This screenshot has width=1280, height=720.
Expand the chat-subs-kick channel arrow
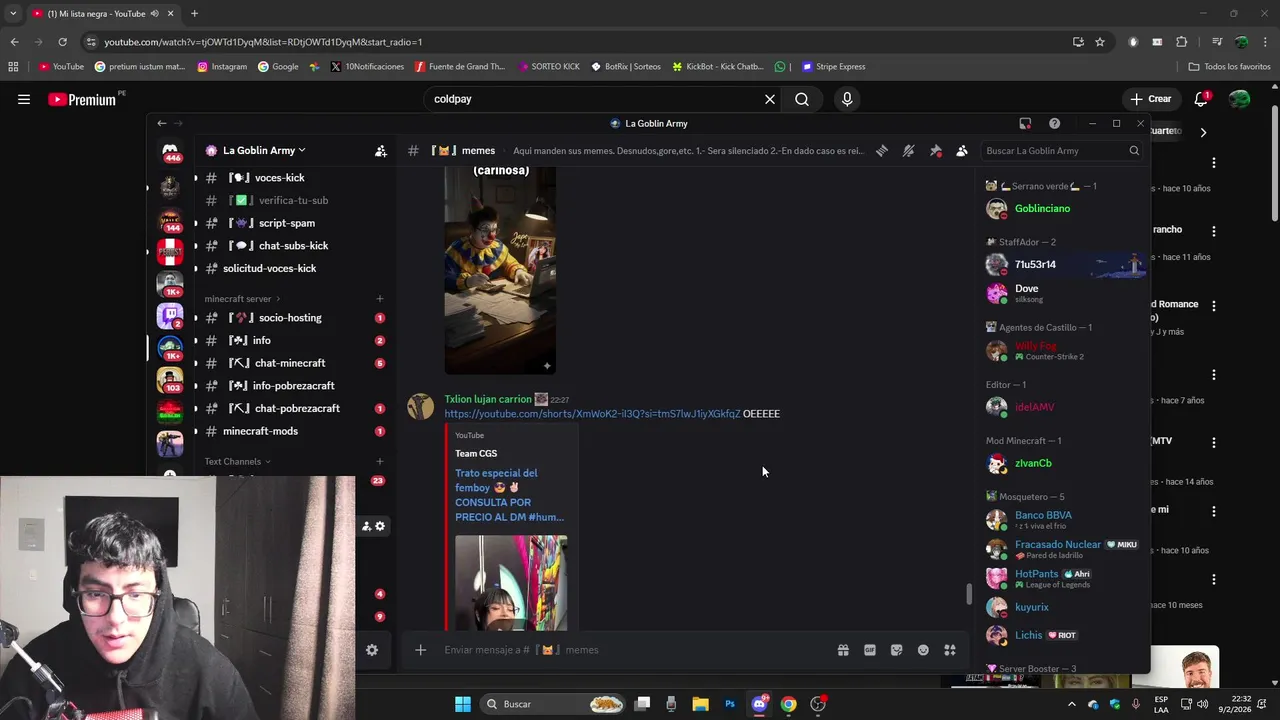(x=196, y=246)
